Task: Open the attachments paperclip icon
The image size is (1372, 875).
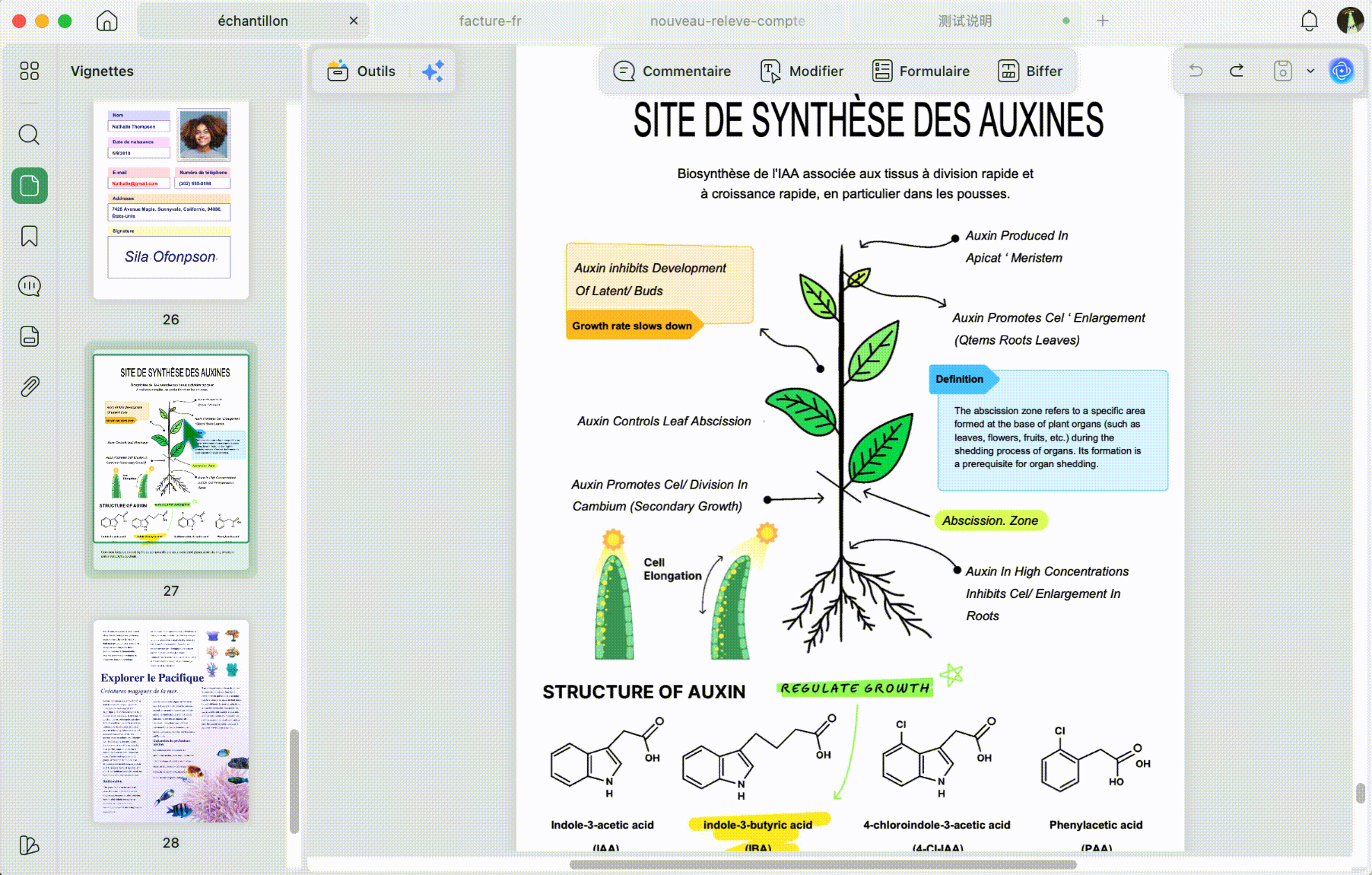Action: coord(30,387)
